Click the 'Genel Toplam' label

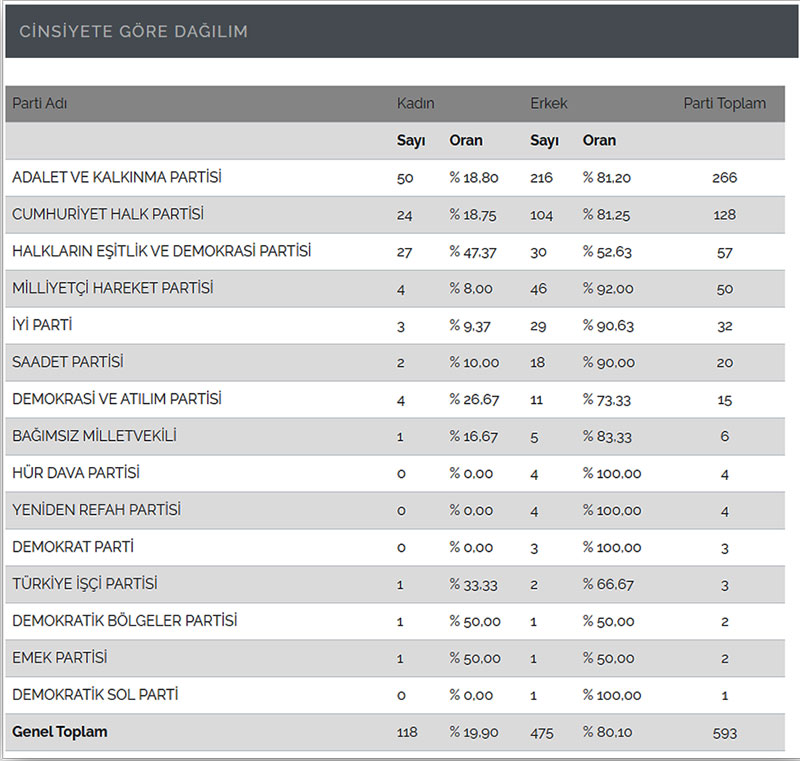60,732
